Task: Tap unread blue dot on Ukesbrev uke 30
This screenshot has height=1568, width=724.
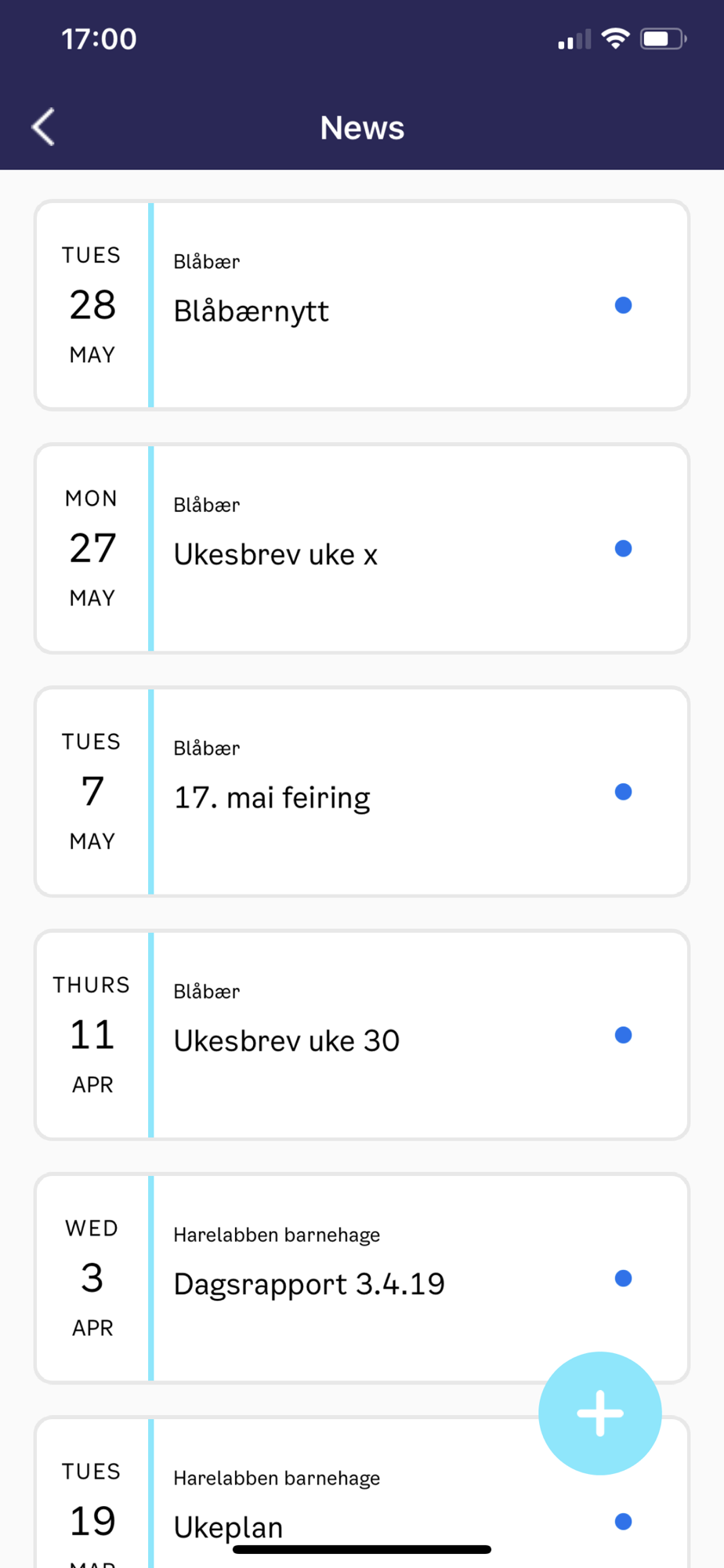Action: coord(624,1035)
